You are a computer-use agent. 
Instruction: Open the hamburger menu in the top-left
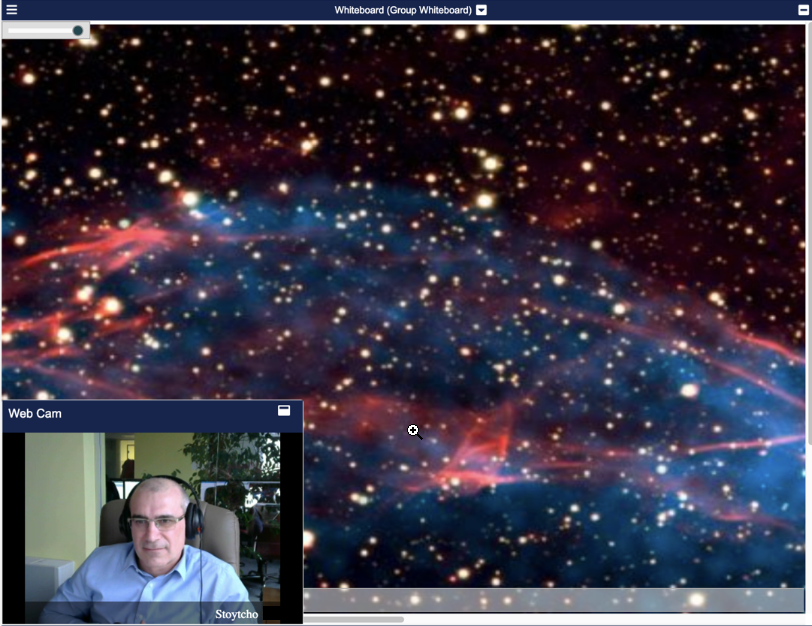11,10
